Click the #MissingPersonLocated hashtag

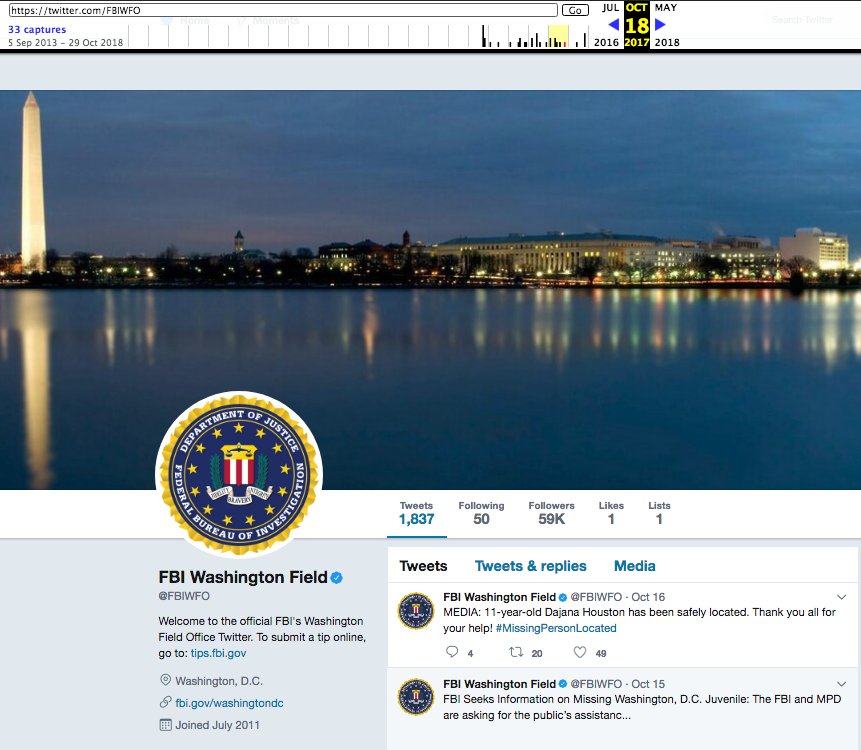click(556, 628)
